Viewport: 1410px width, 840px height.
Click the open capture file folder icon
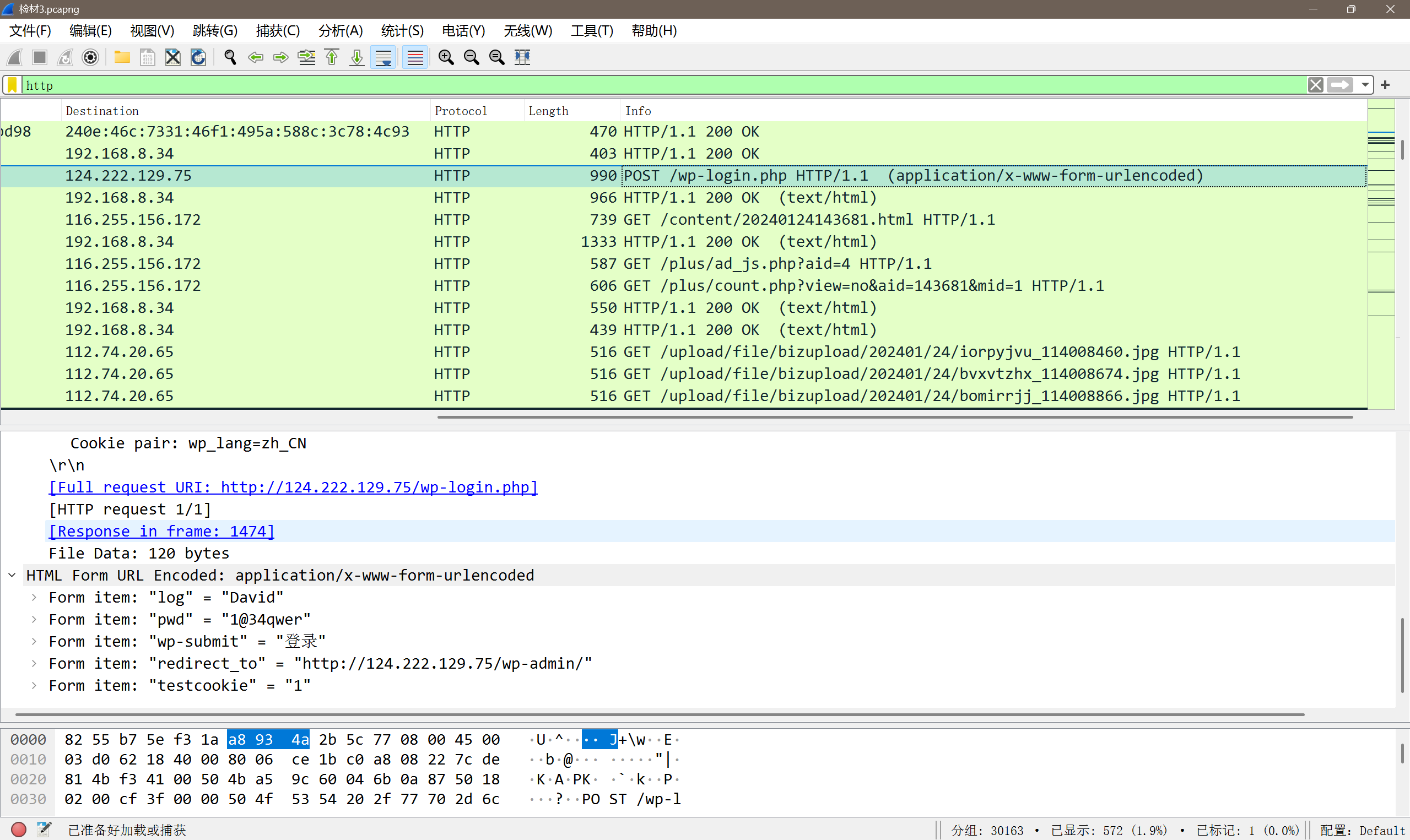(x=122, y=57)
